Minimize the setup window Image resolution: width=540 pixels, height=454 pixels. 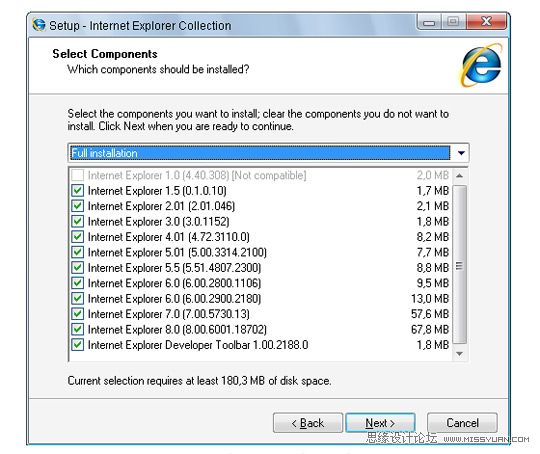click(429, 22)
